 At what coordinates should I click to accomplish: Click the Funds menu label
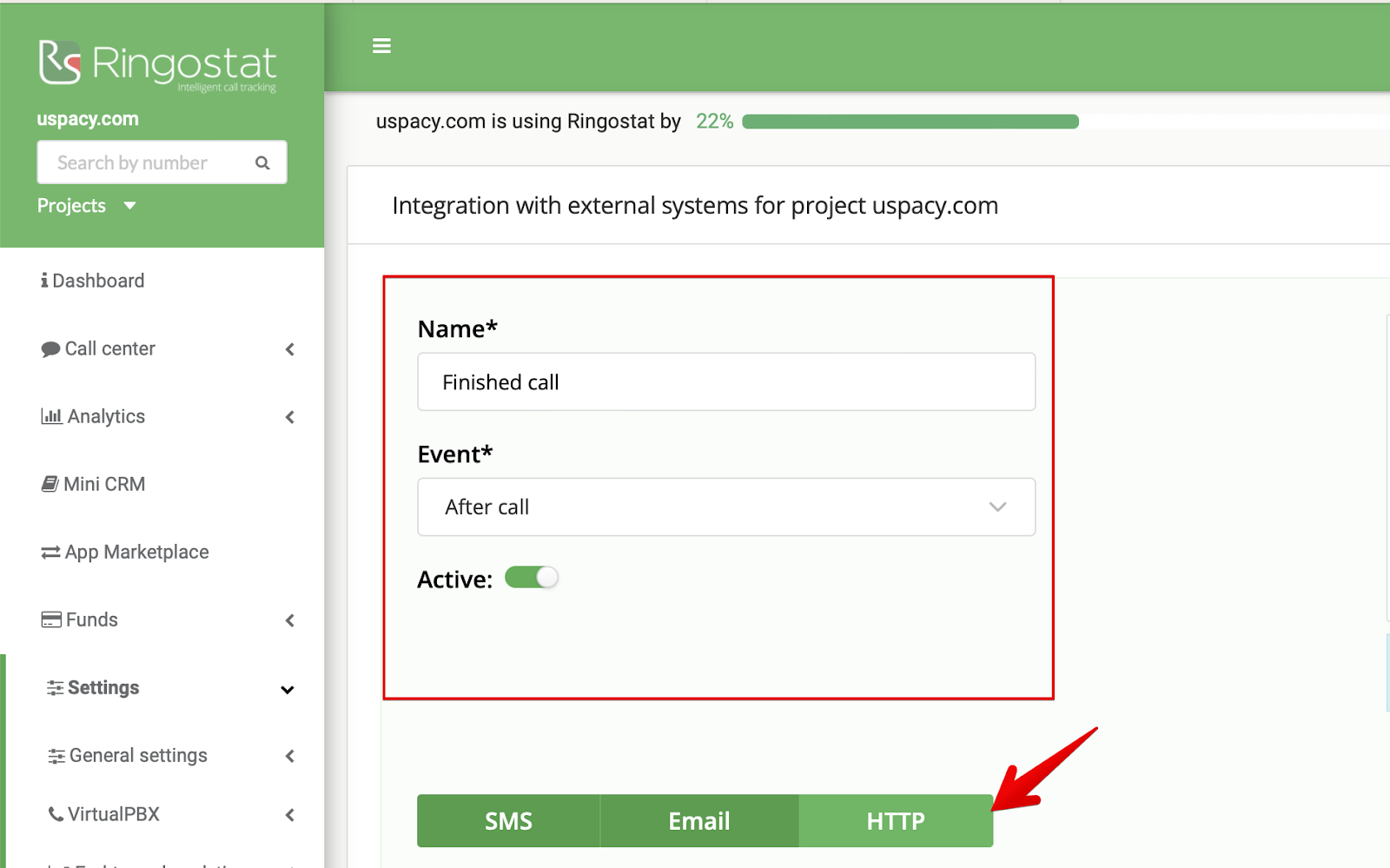click(92, 620)
